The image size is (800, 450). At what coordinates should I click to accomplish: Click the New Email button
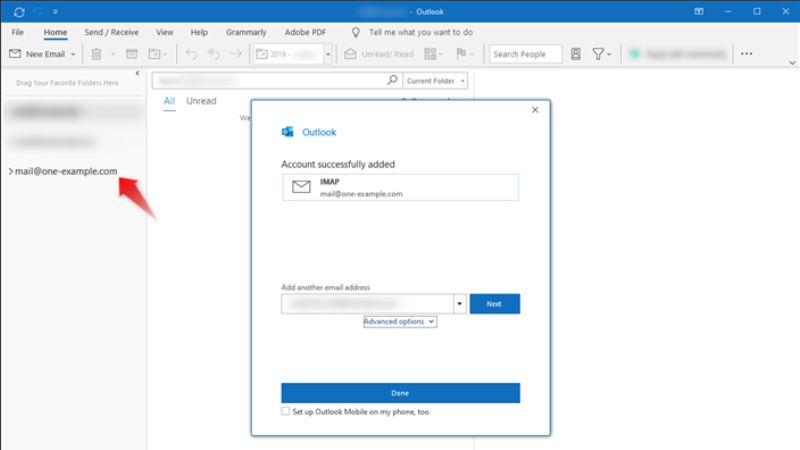pos(37,54)
